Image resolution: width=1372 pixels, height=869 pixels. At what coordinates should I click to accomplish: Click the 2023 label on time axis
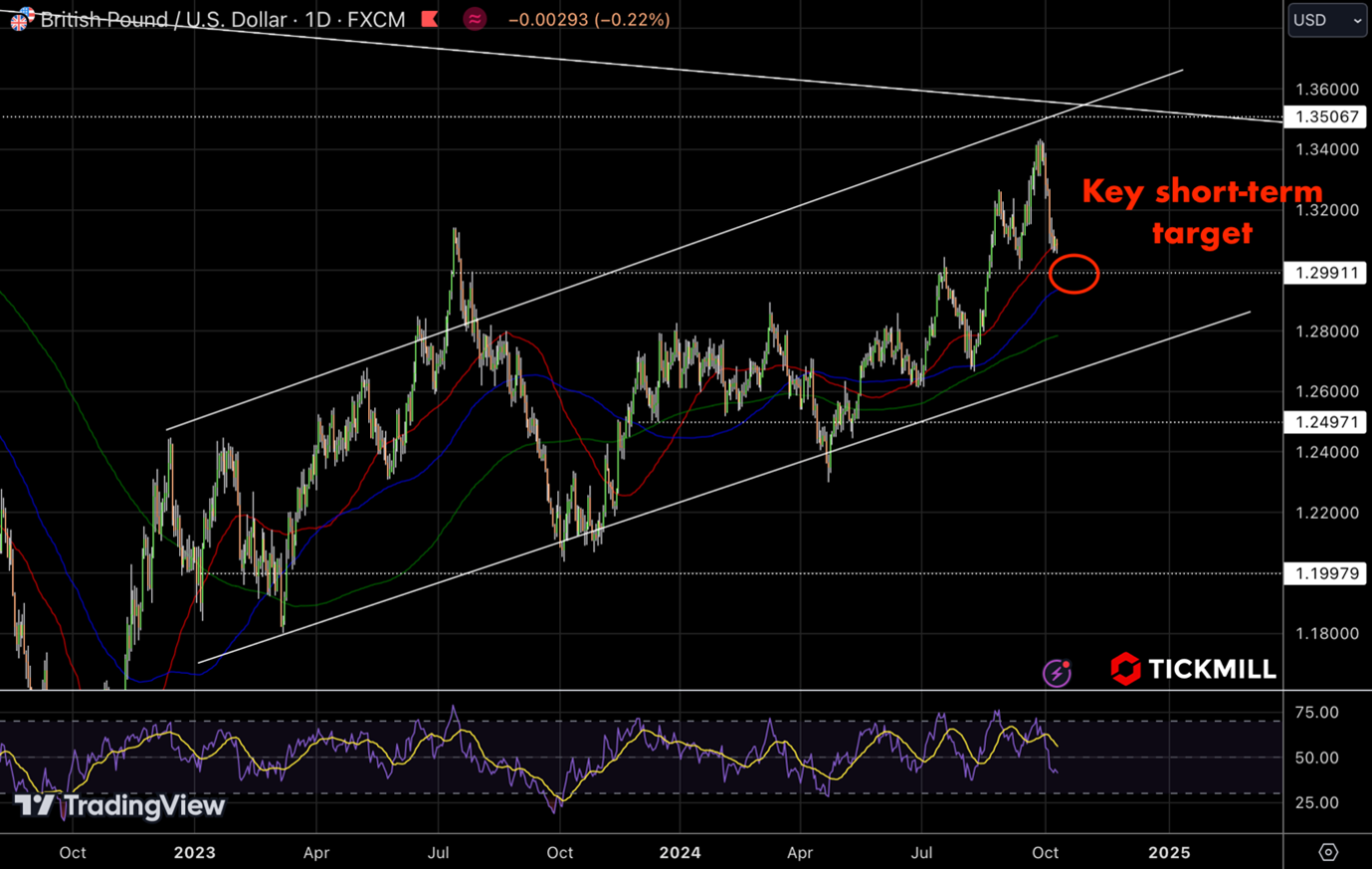tap(194, 852)
